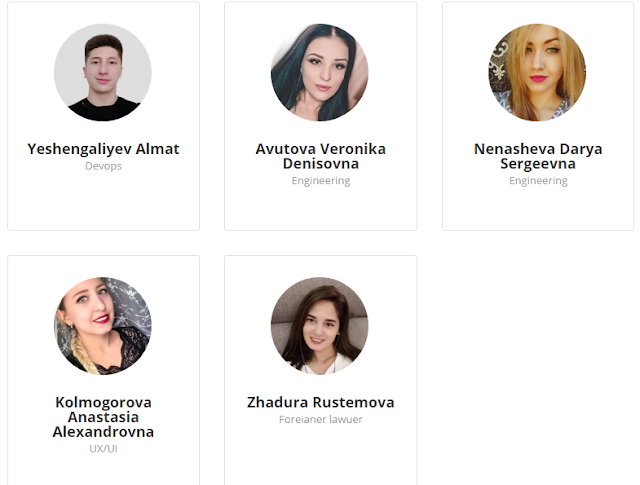The height and width of the screenshot is (485, 640).
Task: Select the Nenasheva Darya Sergeevna name
Action: 538,156
